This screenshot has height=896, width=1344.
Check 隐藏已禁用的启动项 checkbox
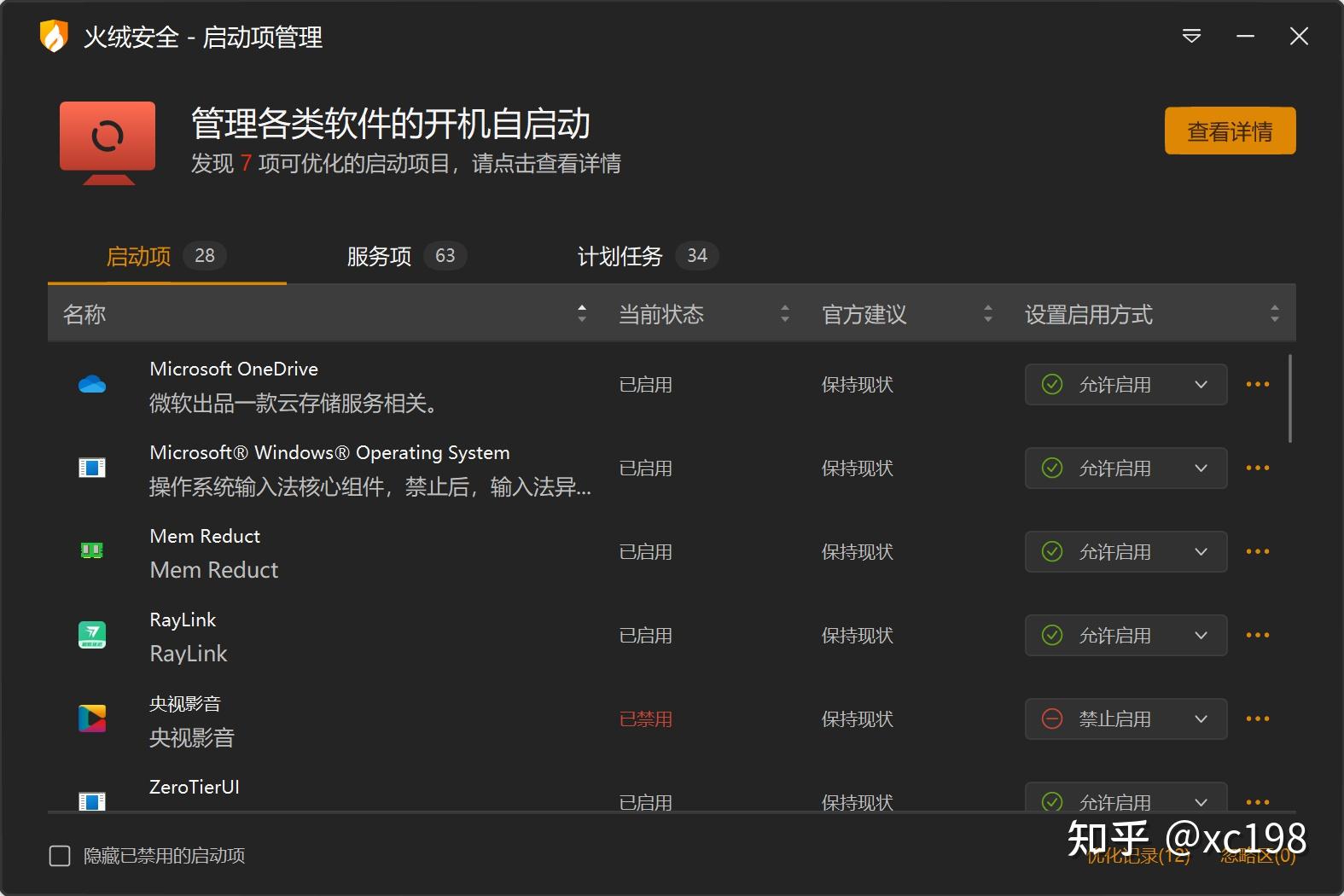click(x=60, y=855)
